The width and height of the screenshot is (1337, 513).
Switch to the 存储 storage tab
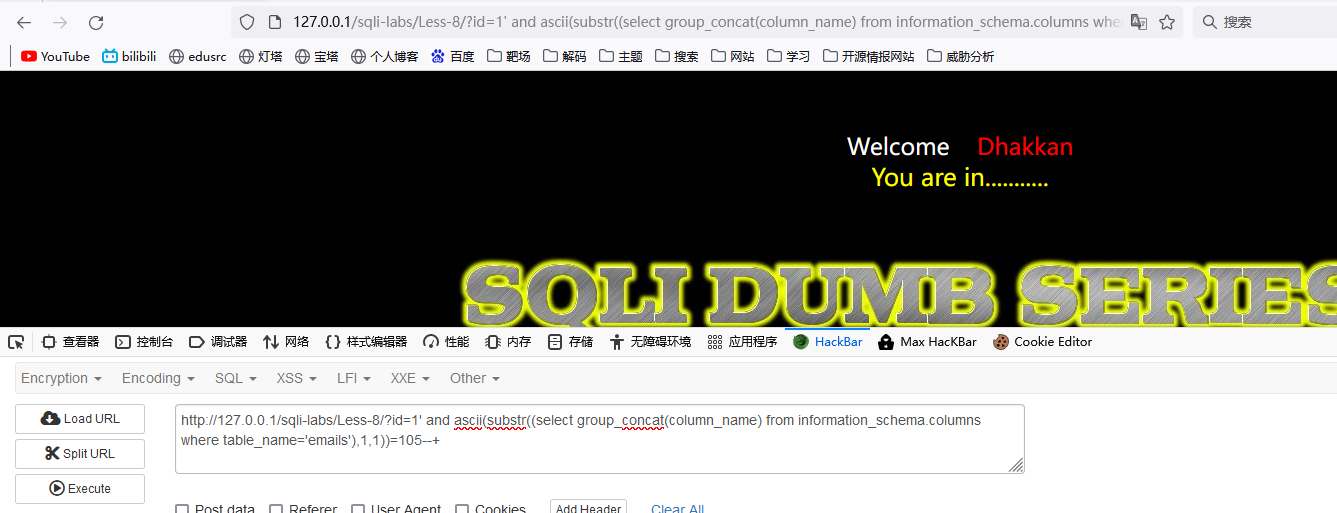click(570, 342)
